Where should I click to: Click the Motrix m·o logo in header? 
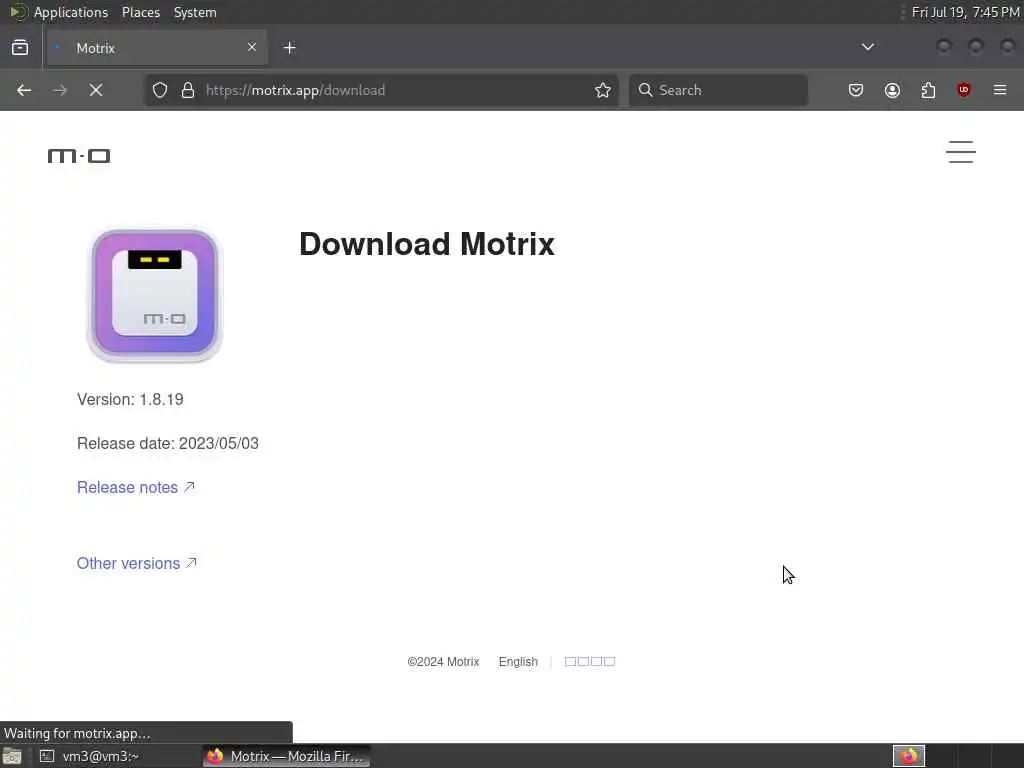79,155
